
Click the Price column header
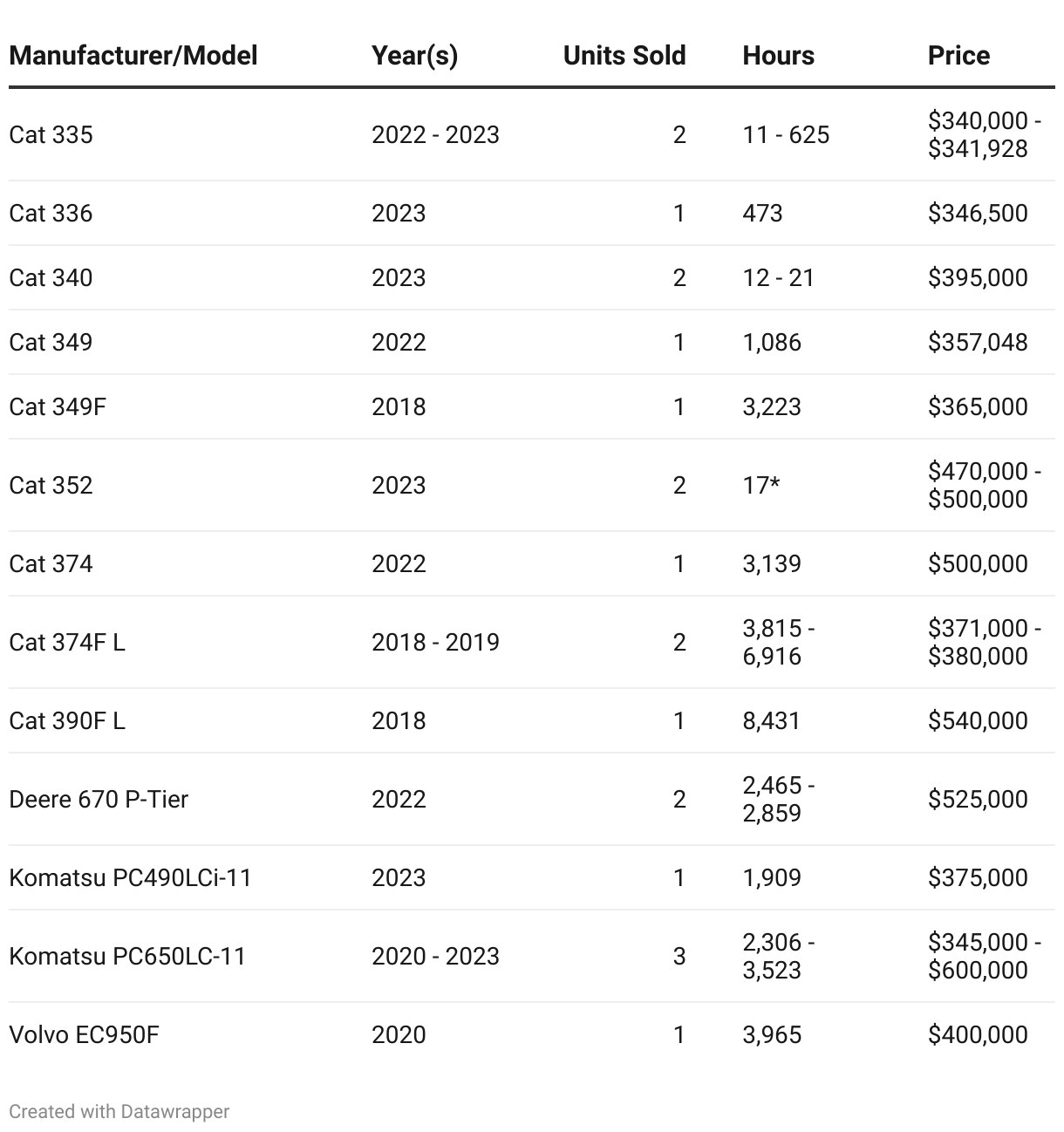pos(958,56)
